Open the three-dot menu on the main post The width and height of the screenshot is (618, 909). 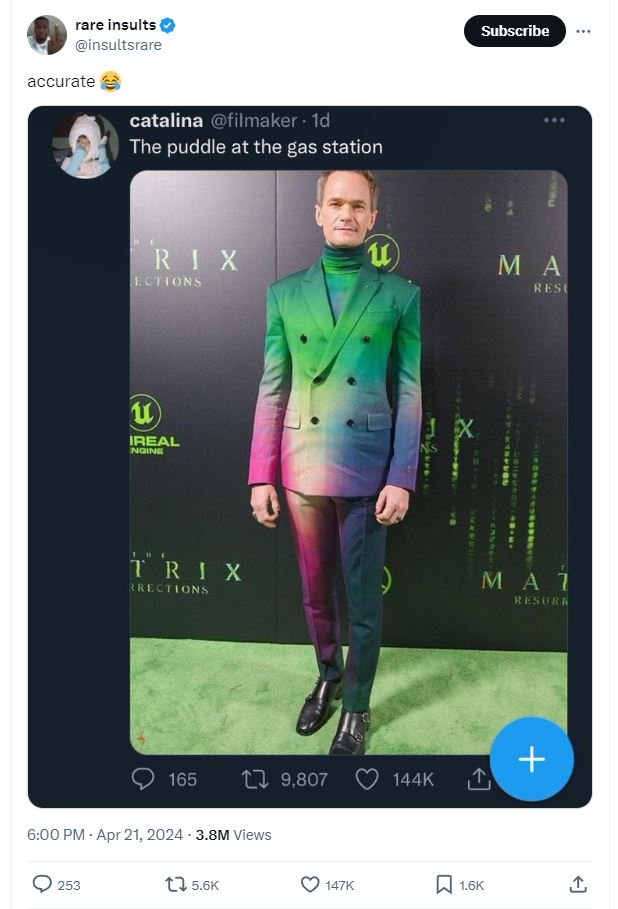(x=584, y=31)
